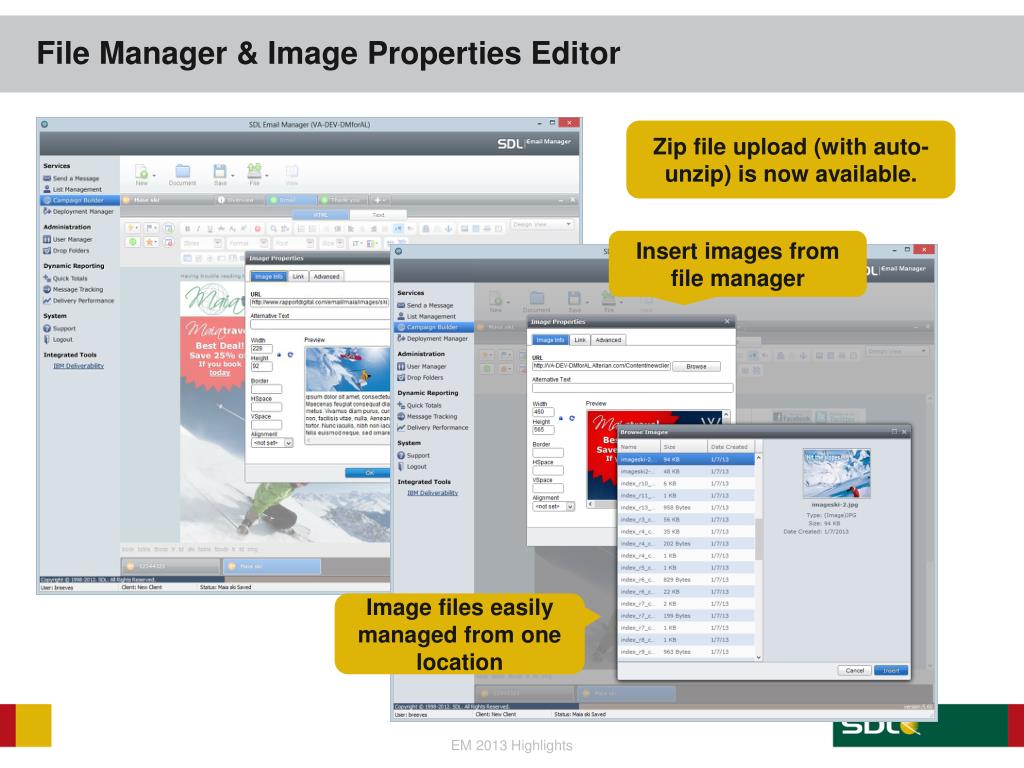Switch to Advanced tab in front window dialog
The height and width of the screenshot is (768, 1024).
click(x=608, y=340)
